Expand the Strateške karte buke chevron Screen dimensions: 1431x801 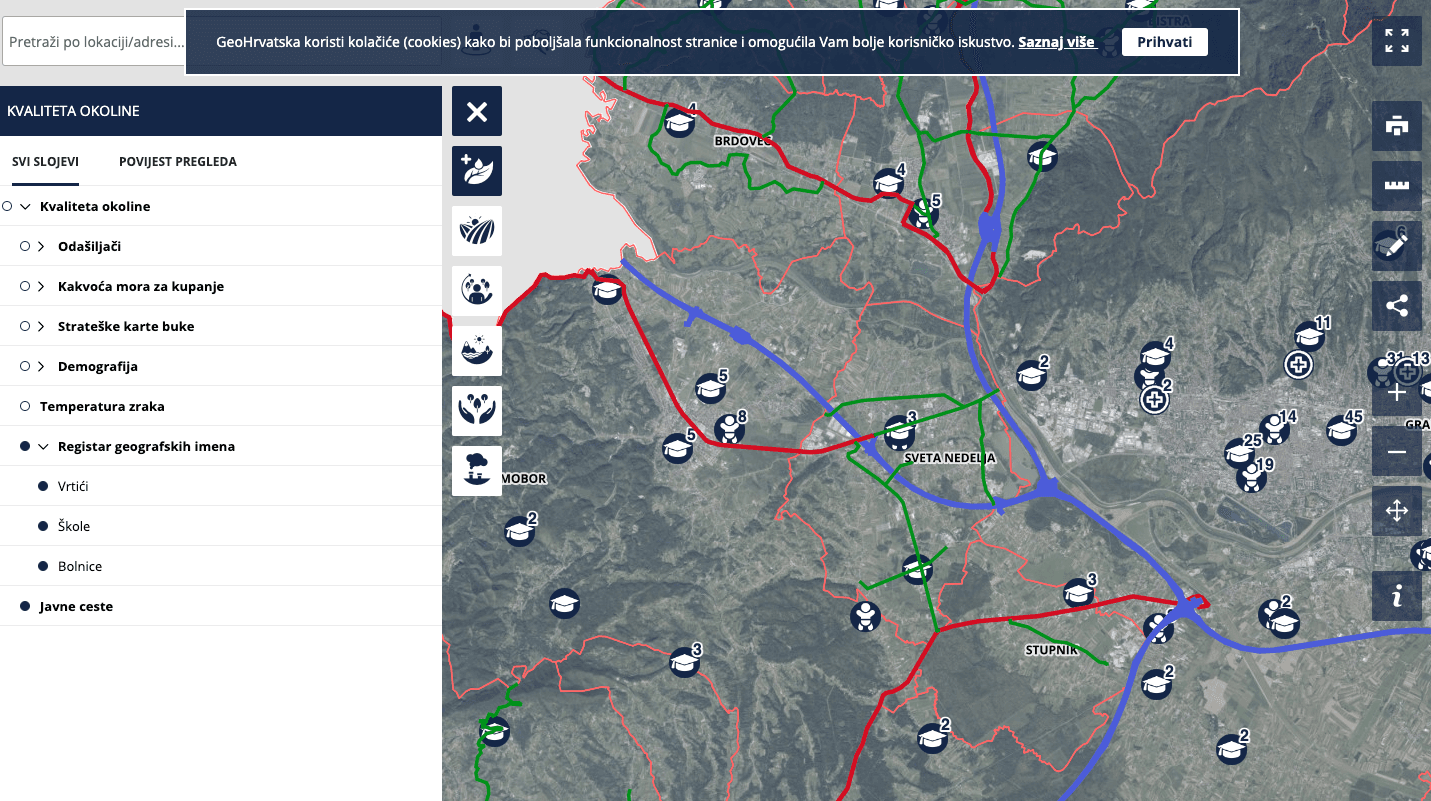click(x=42, y=326)
